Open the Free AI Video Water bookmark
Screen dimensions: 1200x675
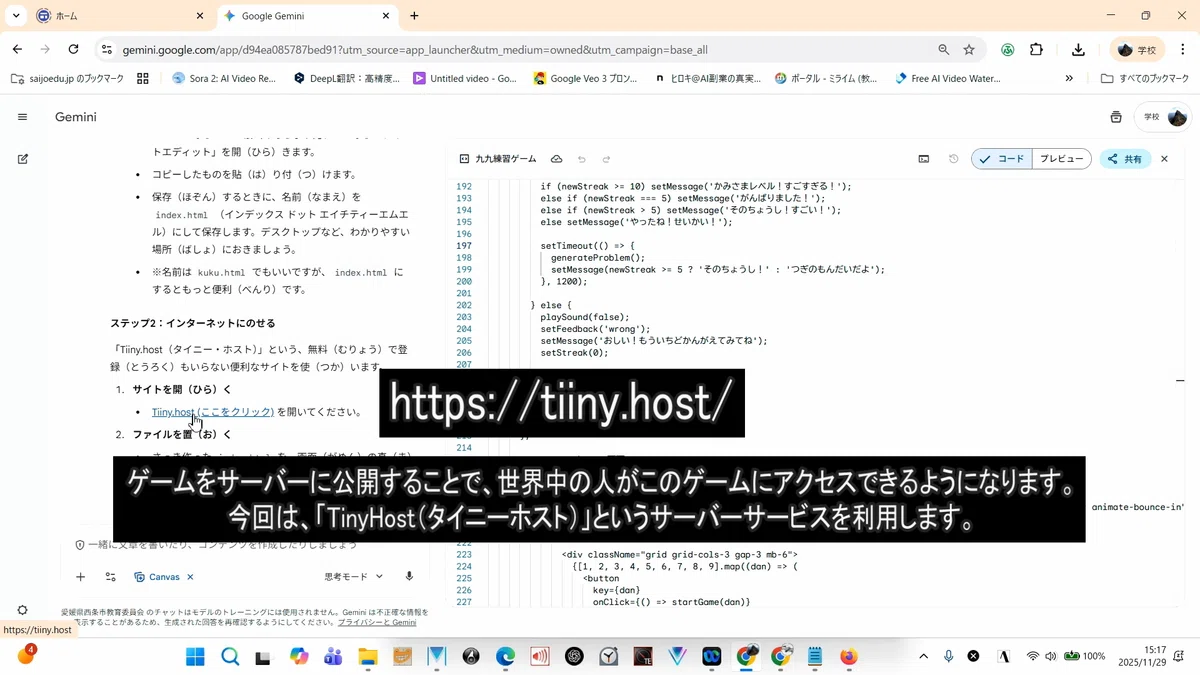pos(947,78)
